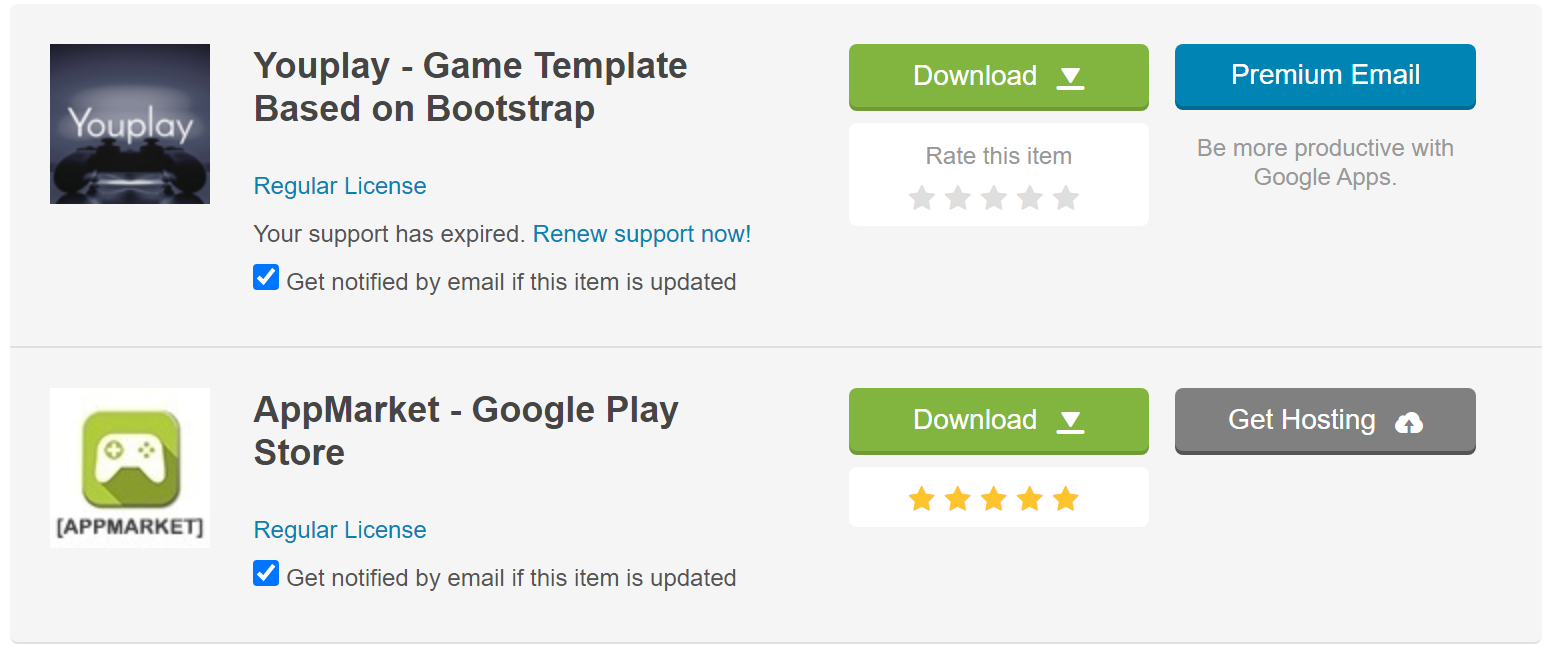
Task: Click the Get Hosting button
Action: coord(1325,421)
